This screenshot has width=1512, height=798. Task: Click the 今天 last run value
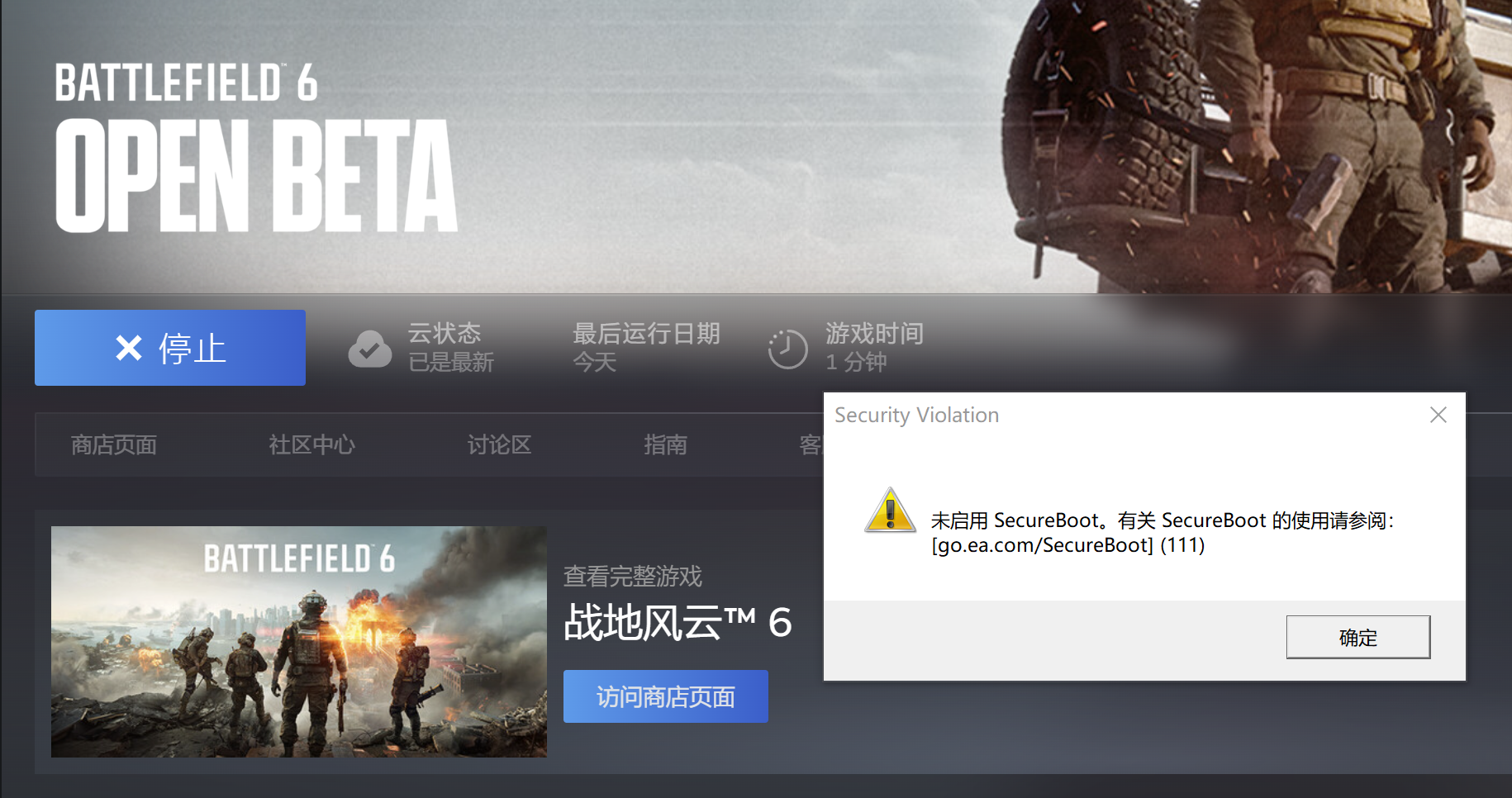point(595,362)
